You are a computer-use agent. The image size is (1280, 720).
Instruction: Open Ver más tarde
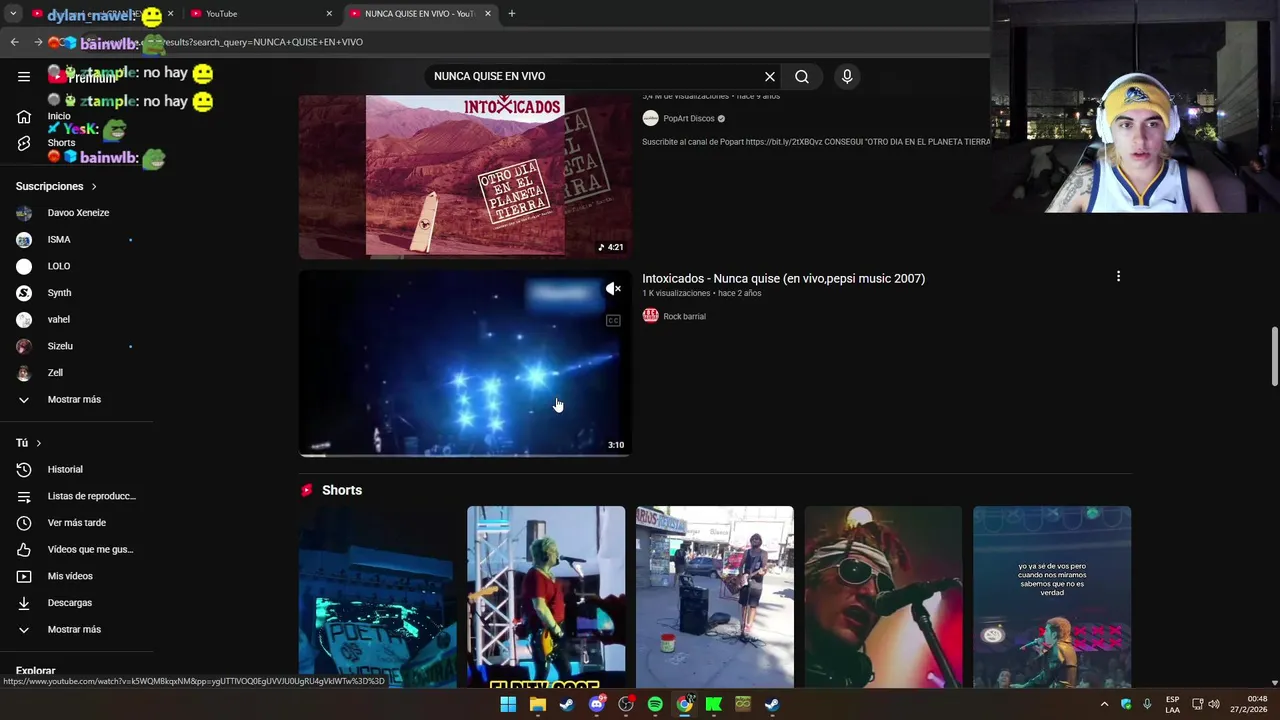coord(76,522)
